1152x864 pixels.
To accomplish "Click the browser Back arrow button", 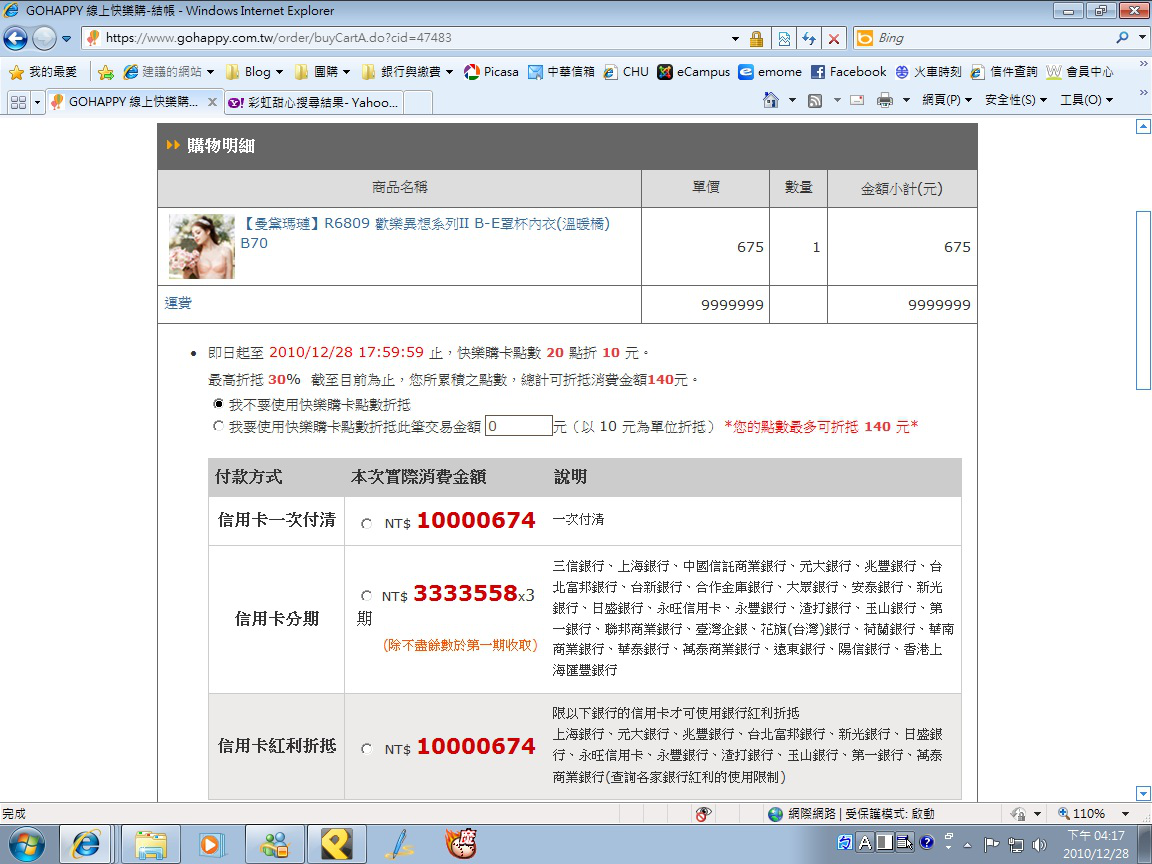I will pyautogui.click(x=15, y=38).
